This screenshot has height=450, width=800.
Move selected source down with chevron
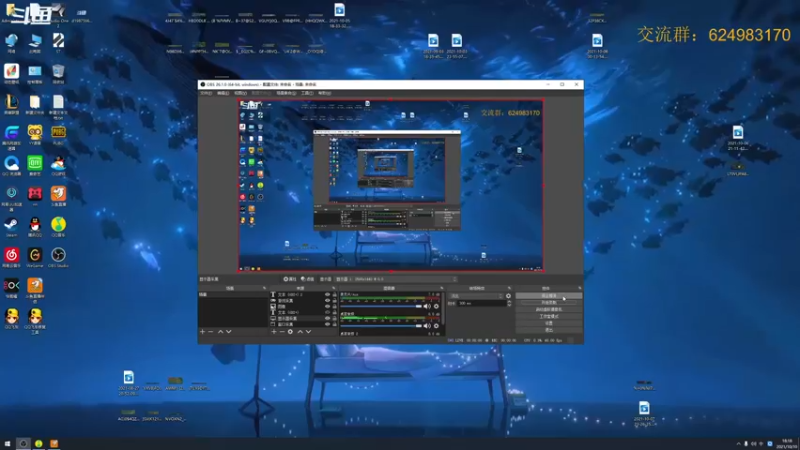point(308,332)
